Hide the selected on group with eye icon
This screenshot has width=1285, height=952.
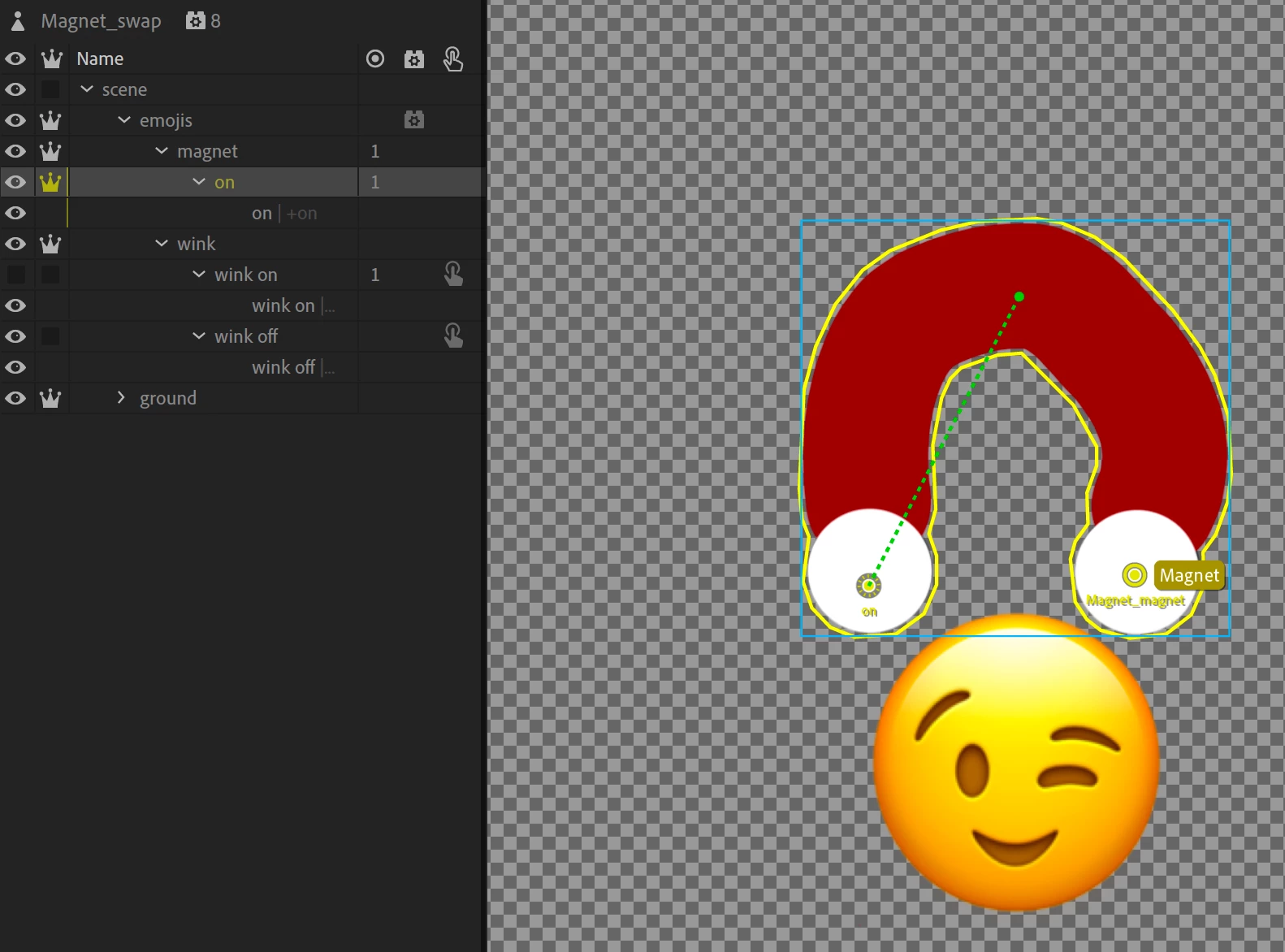point(15,182)
